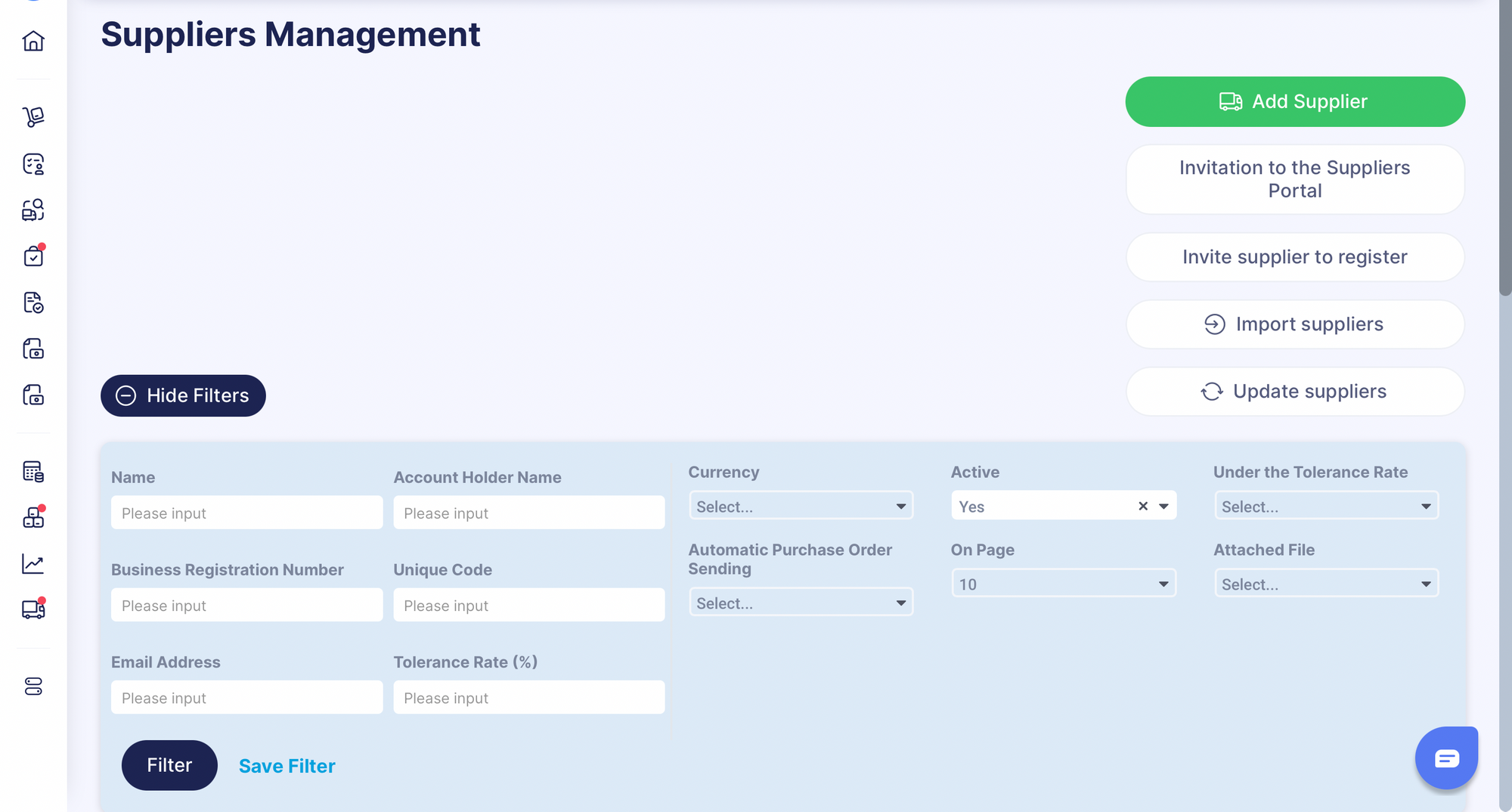
Task: Select the approved documents icon
Action: [x=33, y=303]
